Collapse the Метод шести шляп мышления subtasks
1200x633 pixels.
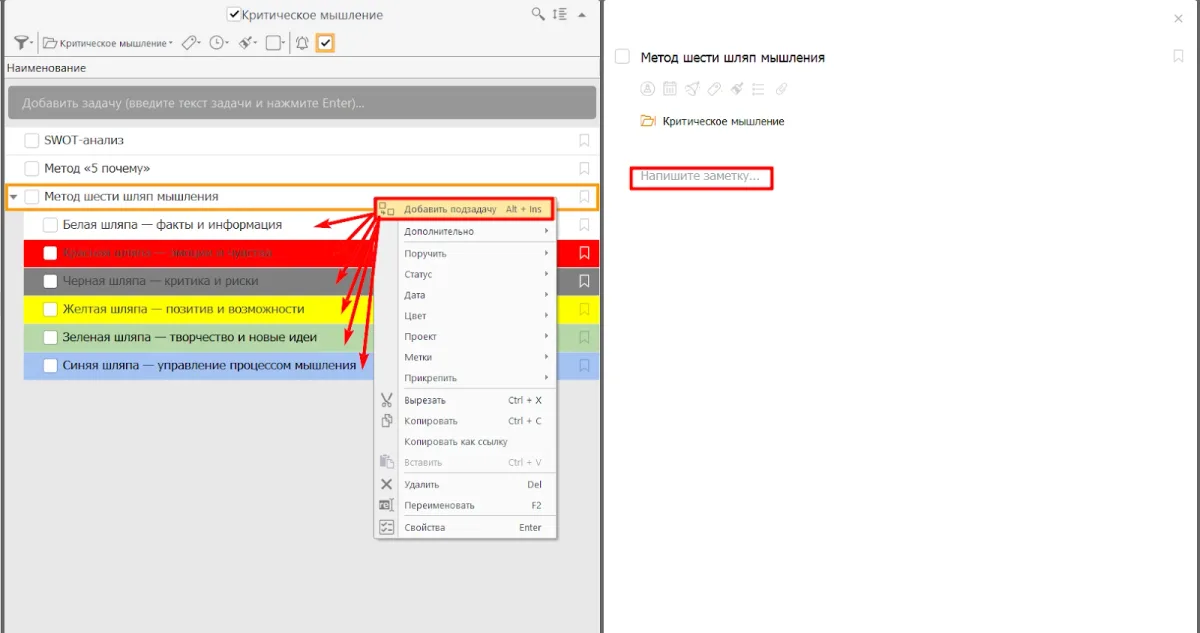(x=13, y=197)
